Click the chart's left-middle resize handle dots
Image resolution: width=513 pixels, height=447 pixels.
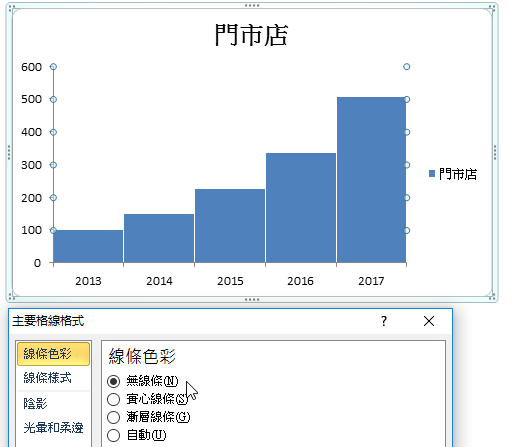pyautogui.click(x=9, y=152)
